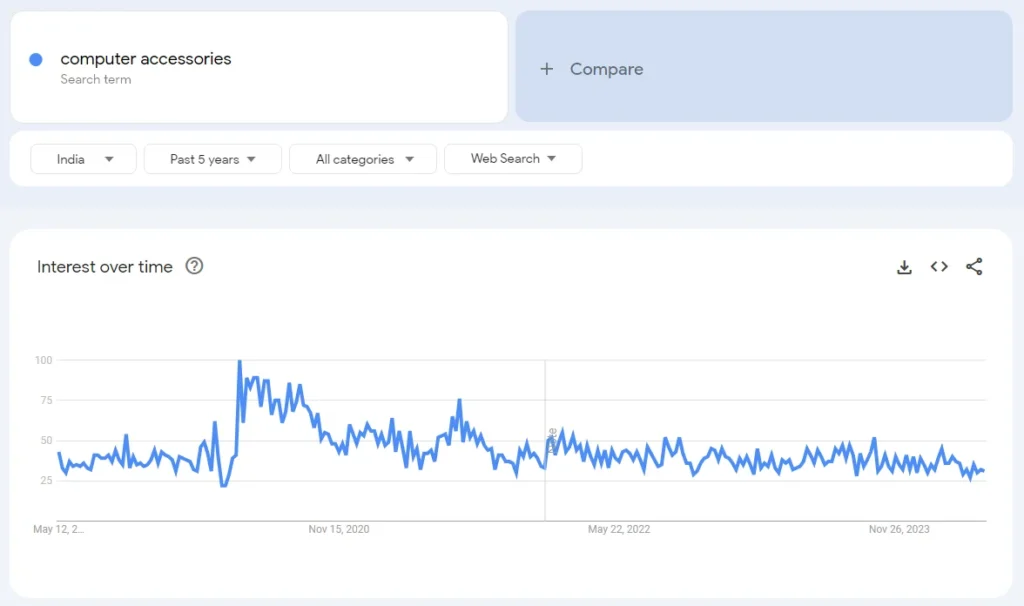1024x606 pixels.
Task: Open the India region dropdown
Action: (x=83, y=159)
